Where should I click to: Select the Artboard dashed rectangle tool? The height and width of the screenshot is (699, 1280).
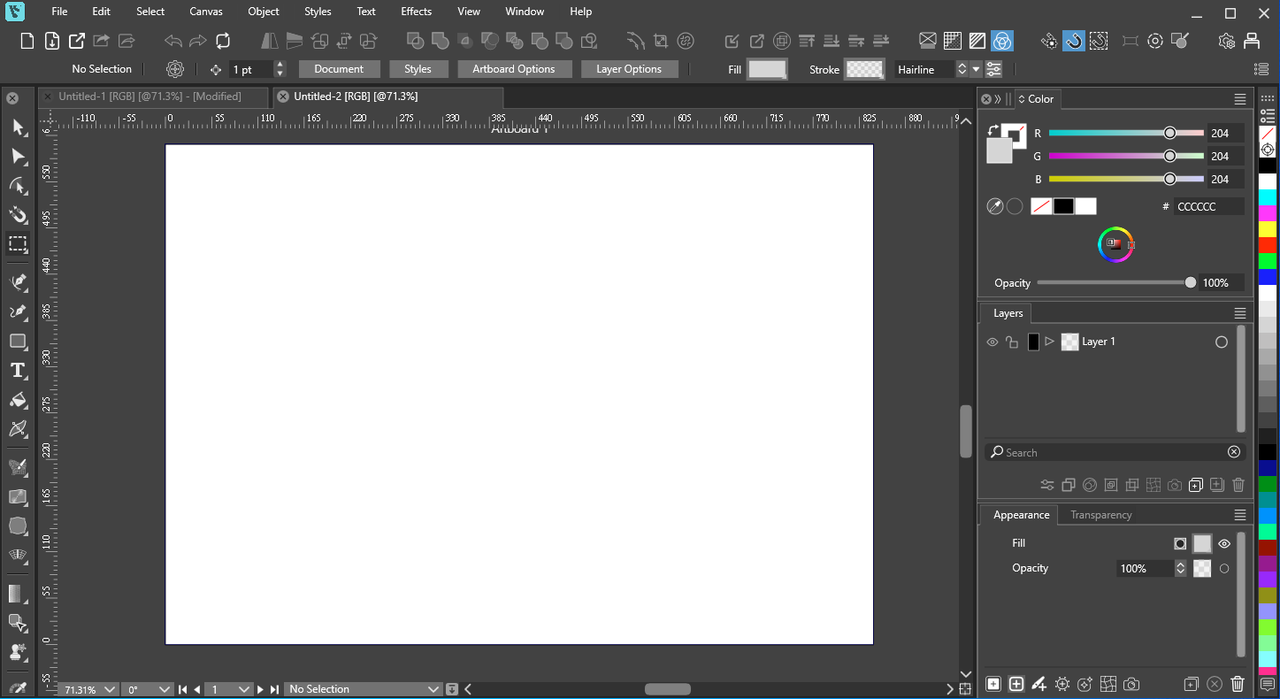tap(18, 244)
